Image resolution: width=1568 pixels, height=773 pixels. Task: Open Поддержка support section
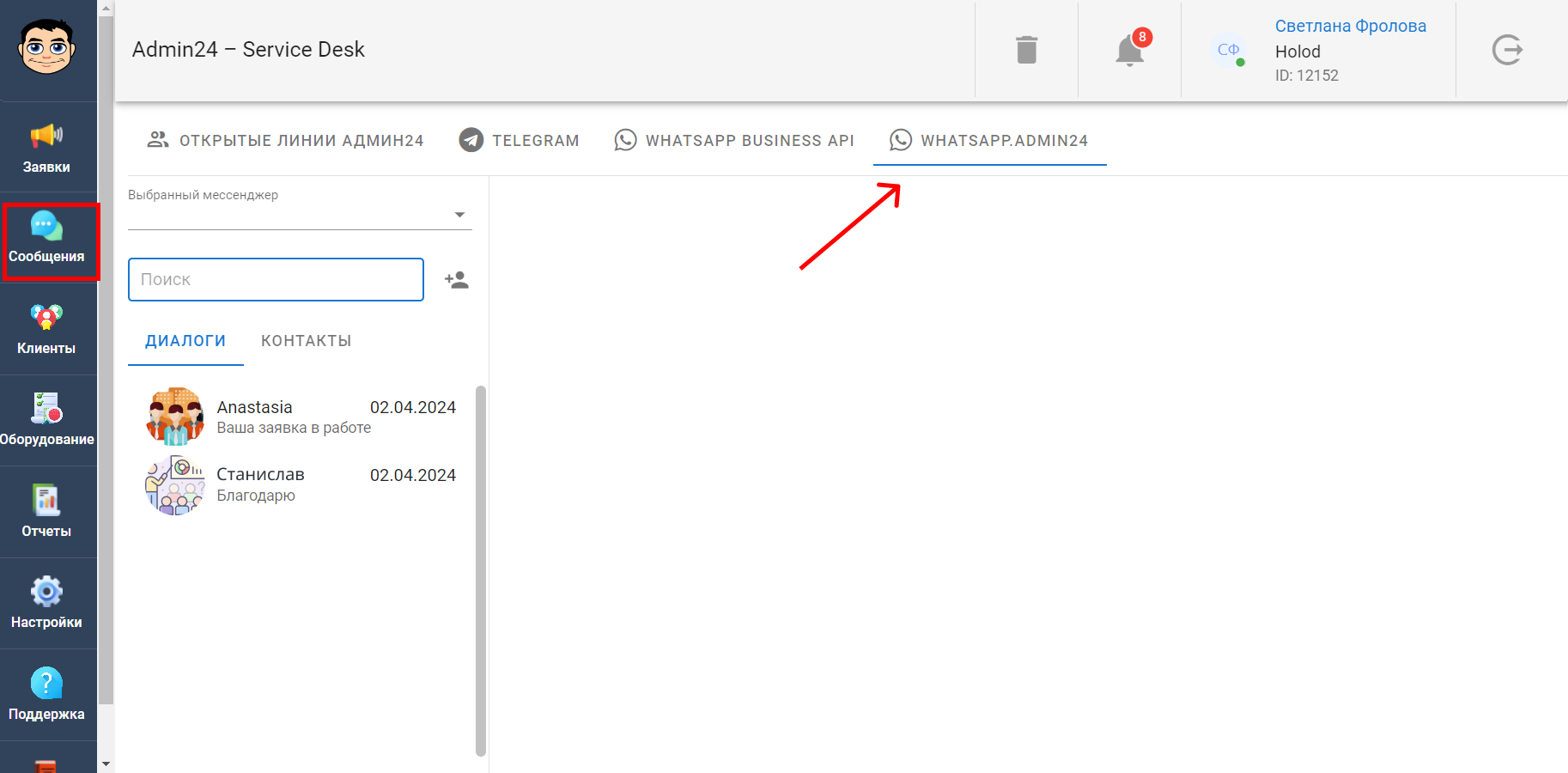pyautogui.click(x=47, y=696)
